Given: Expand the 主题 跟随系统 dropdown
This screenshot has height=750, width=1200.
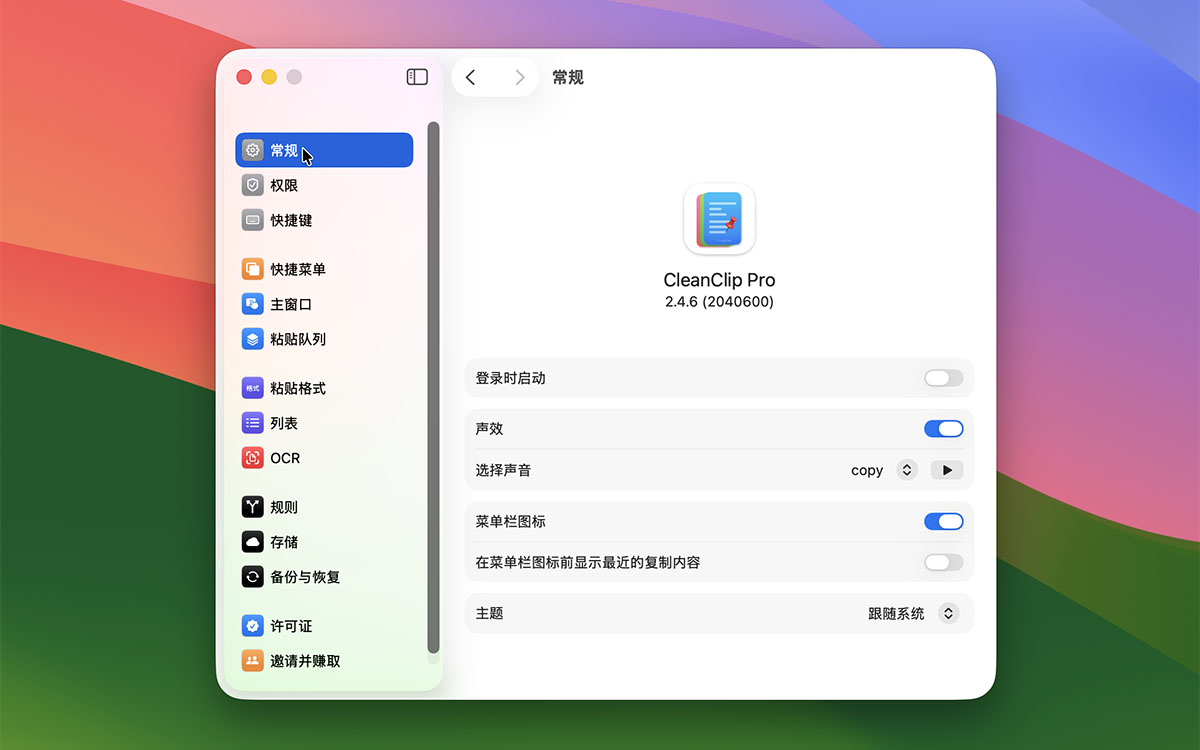Looking at the screenshot, I should tap(948, 613).
